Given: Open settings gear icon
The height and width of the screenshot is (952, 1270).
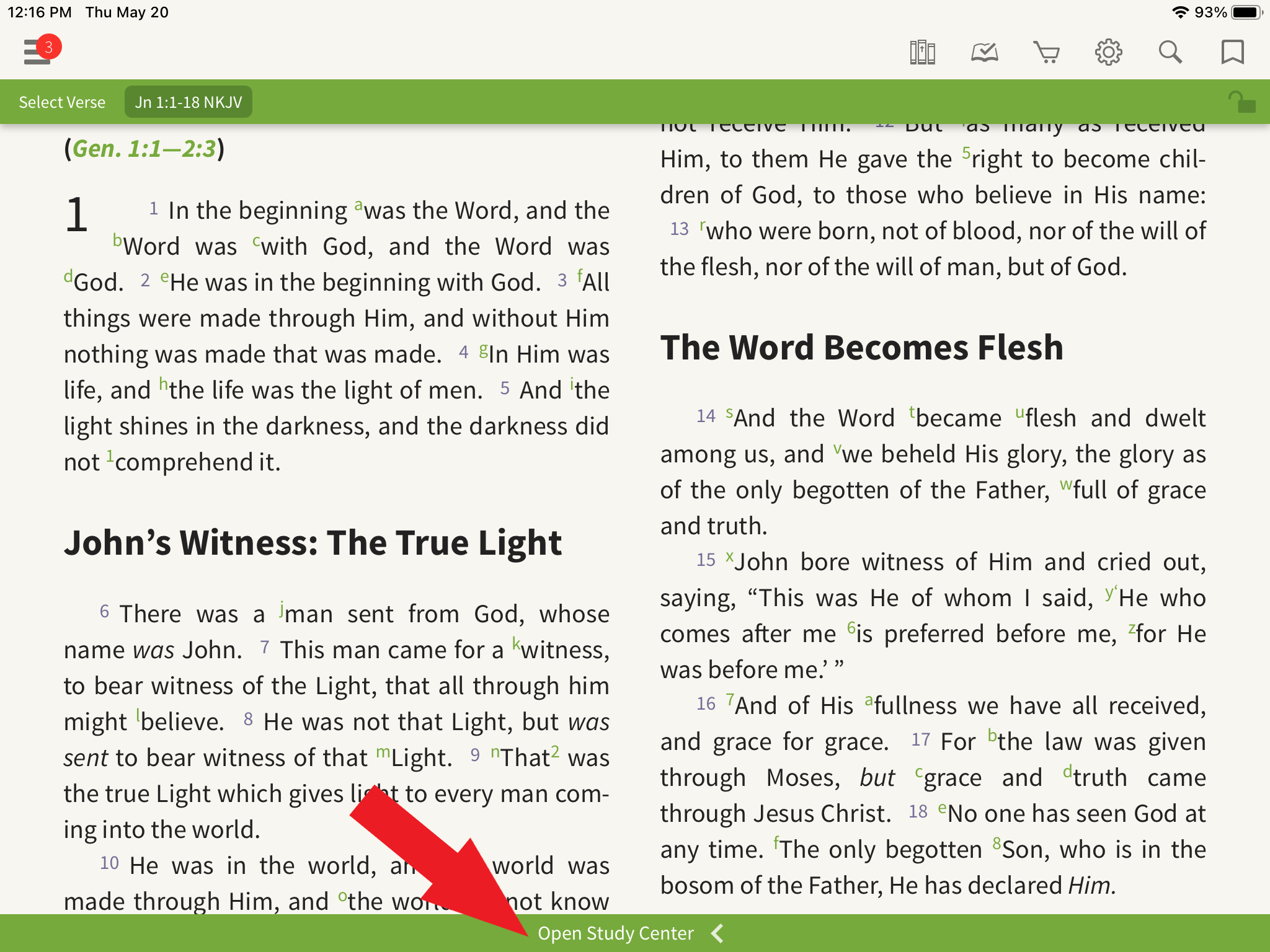Looking at the screenshot, I should (x=1108, y=52).
